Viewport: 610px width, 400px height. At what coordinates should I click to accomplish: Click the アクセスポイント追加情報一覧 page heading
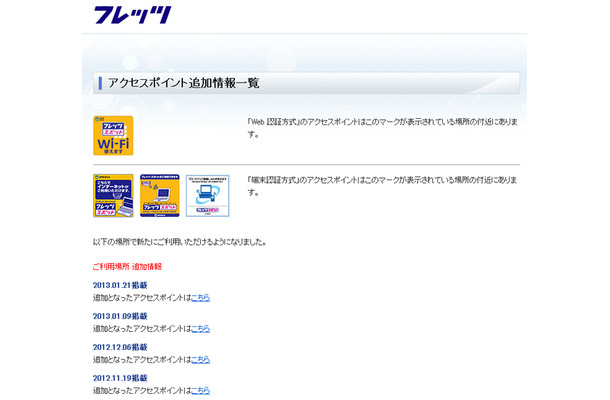pyautogui.click(x=182, y=83)
